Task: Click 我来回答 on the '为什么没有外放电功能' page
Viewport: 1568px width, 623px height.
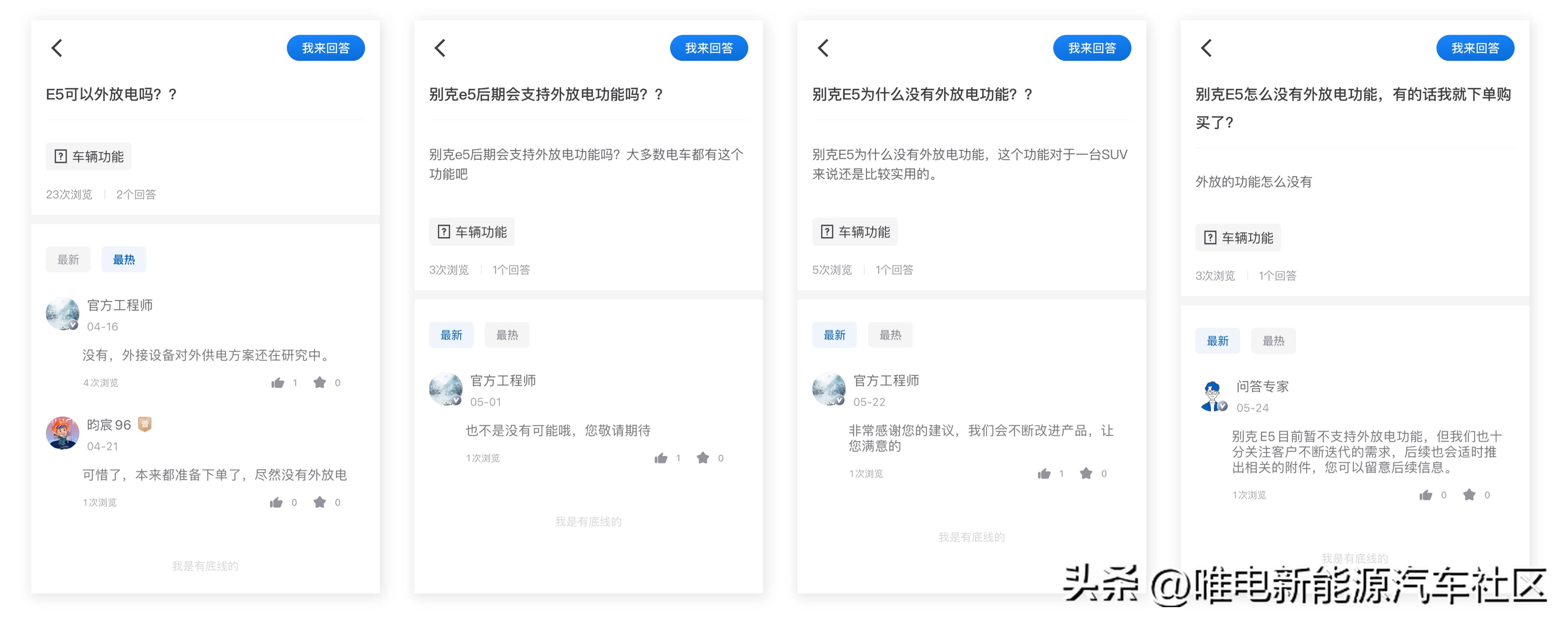Action: 1092,48
